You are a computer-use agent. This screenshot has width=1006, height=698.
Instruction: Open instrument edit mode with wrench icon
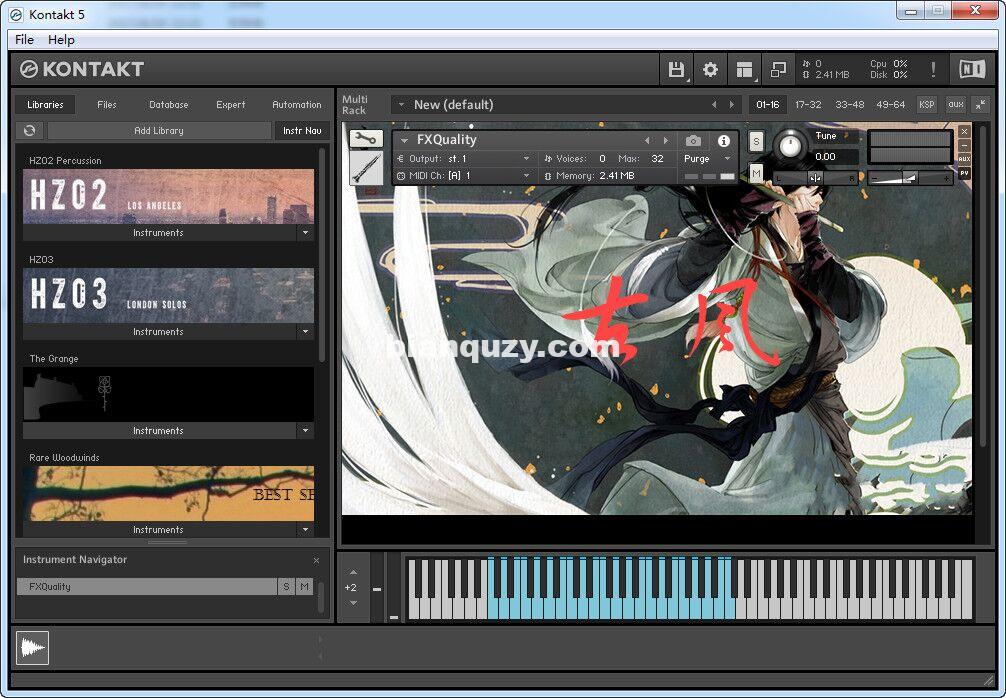point(366,139)
